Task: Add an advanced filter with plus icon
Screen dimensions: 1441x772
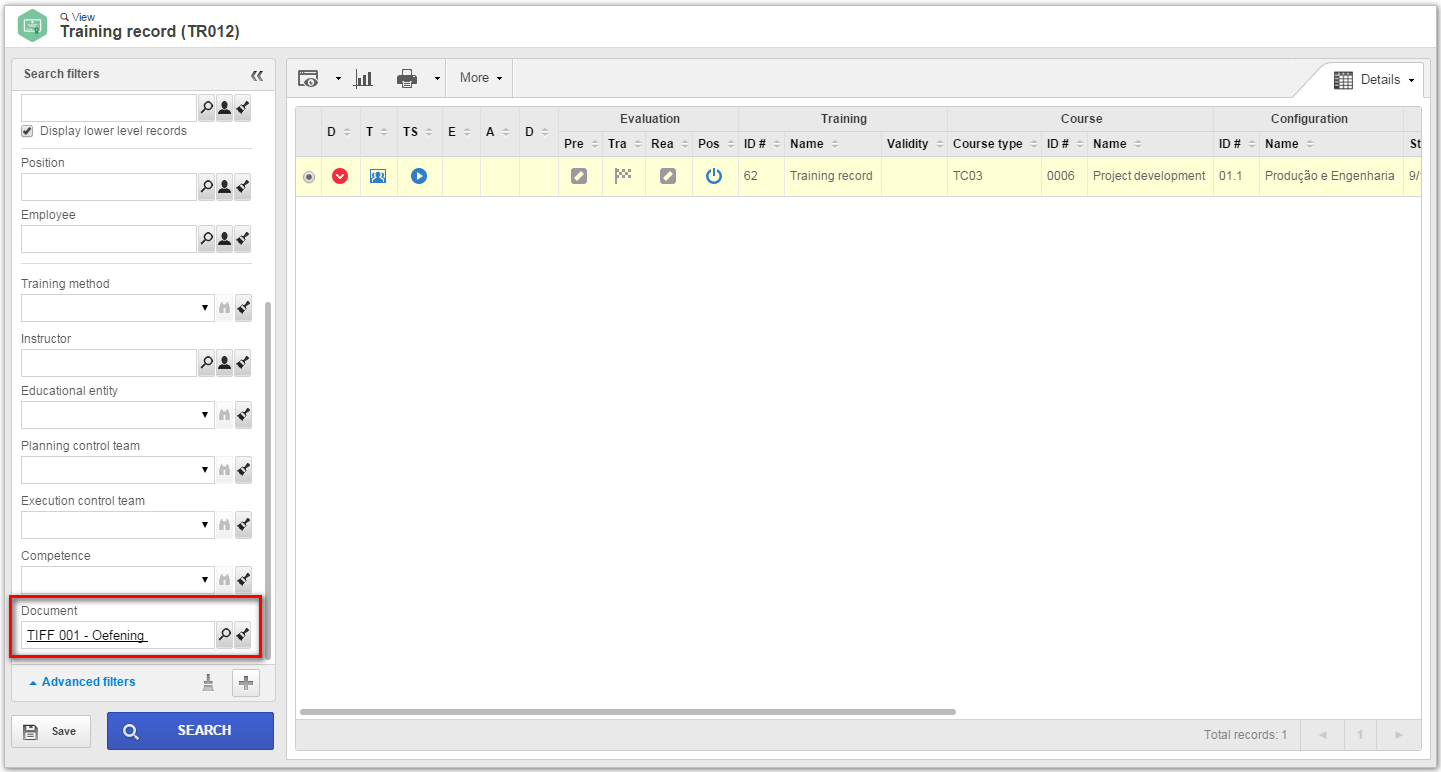Action: (246, 683)
